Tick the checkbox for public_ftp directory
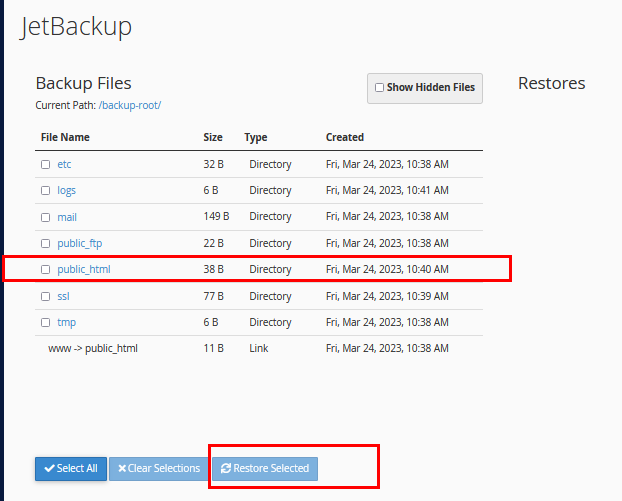This screenshot has height=501, width=622. [46, 243]
